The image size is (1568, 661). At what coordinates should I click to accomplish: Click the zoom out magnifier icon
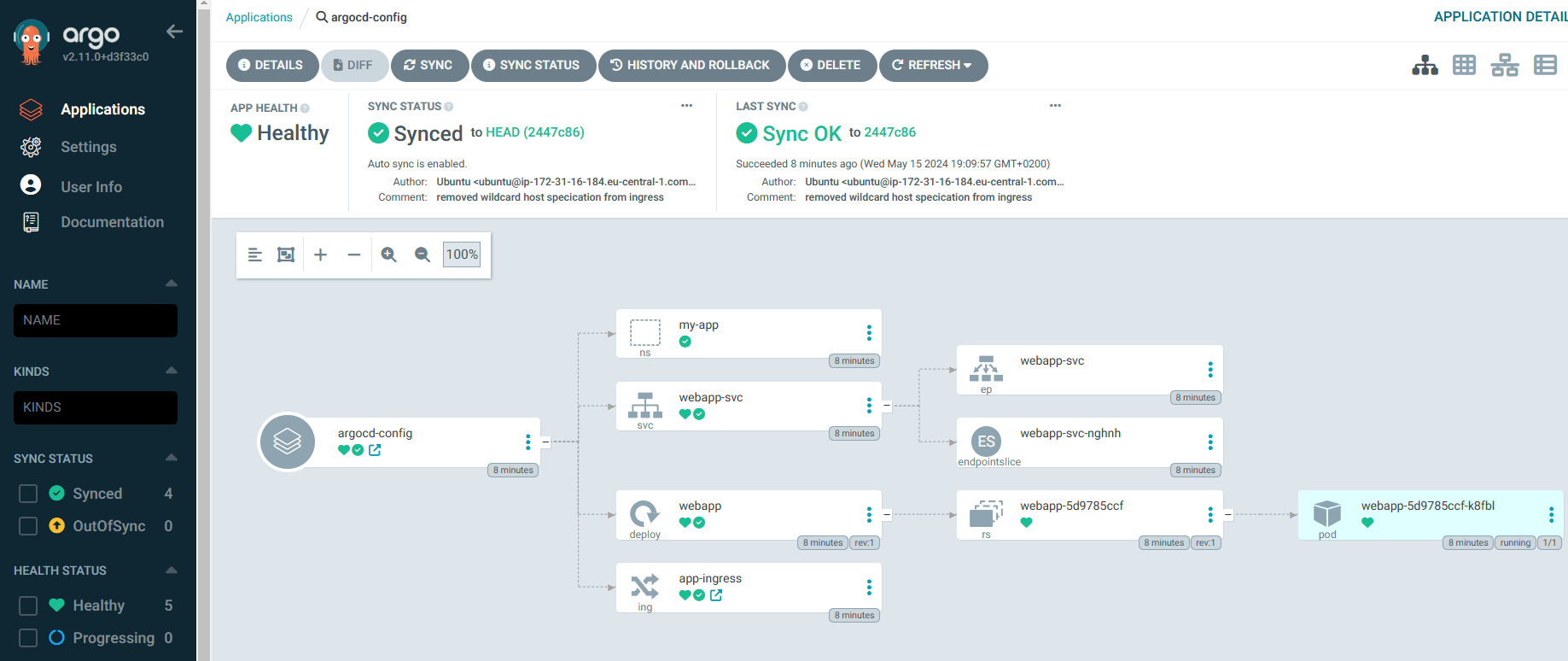coord(422,254)
